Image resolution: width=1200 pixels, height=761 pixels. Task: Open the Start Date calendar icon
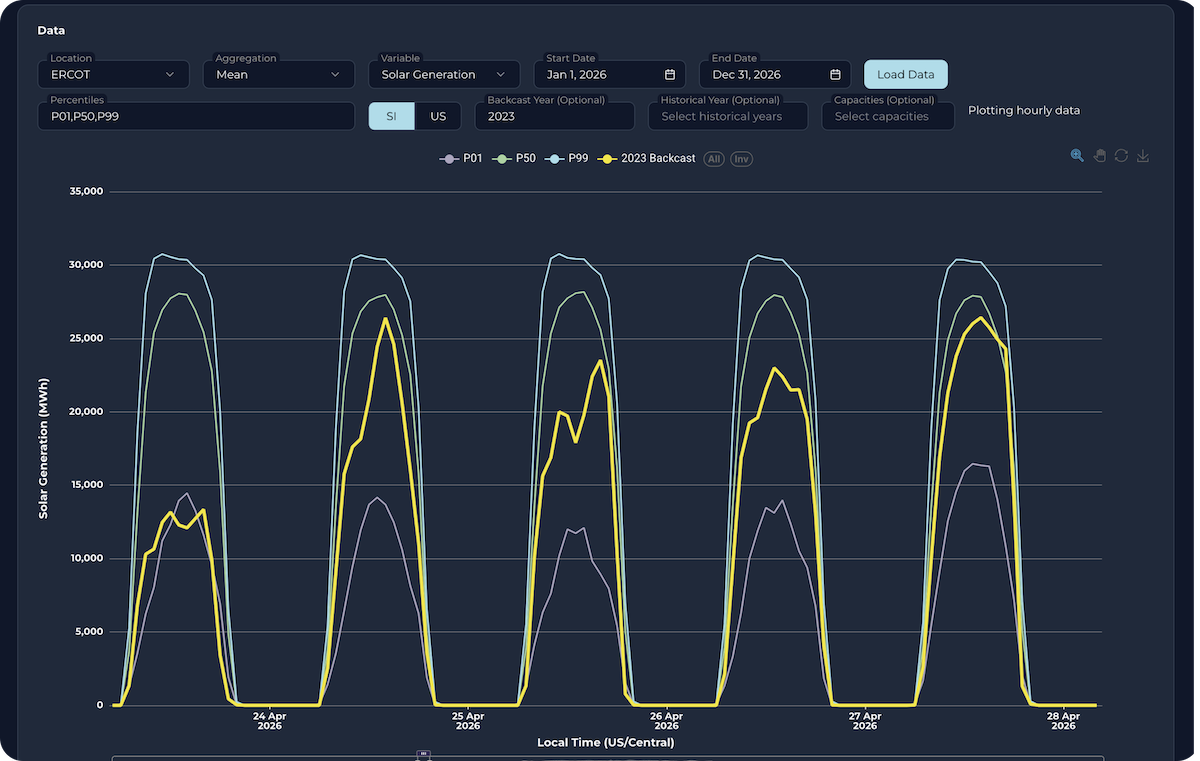tap(670, 75)
